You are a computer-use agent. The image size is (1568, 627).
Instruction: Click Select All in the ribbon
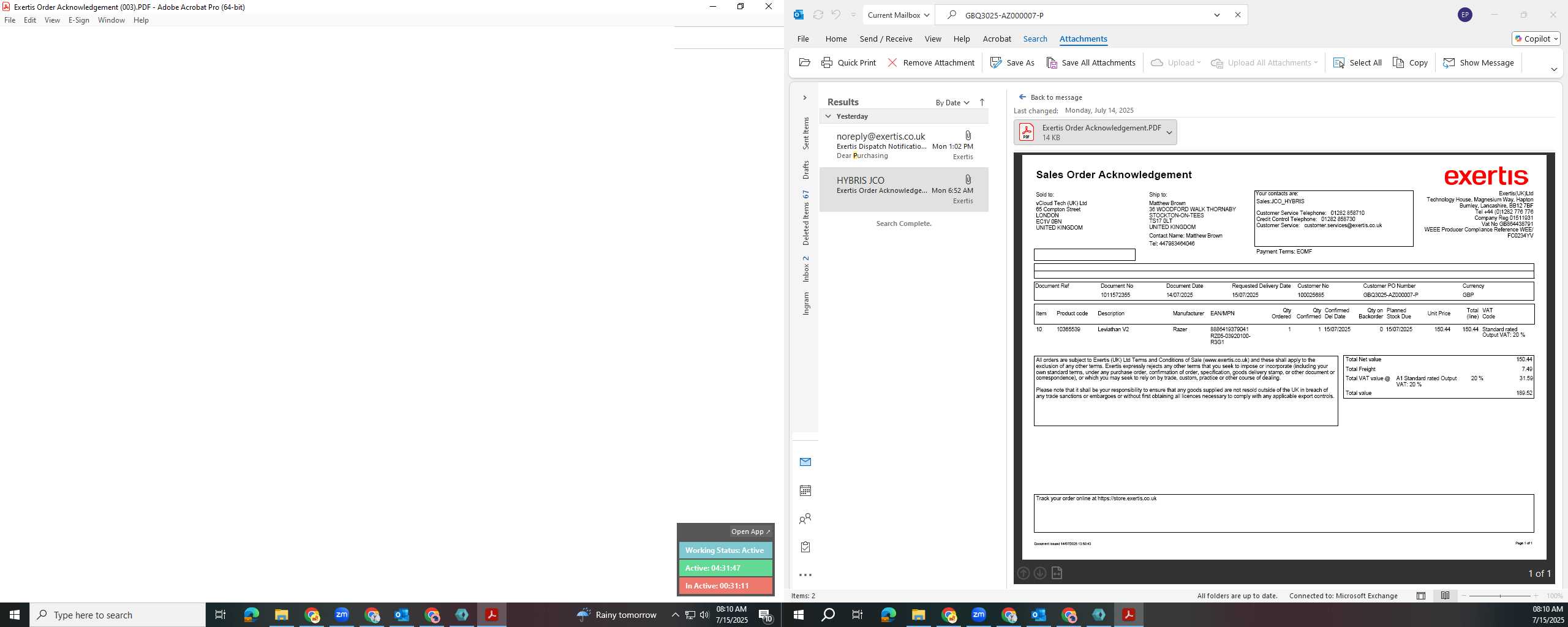(x=1357, y=62)
